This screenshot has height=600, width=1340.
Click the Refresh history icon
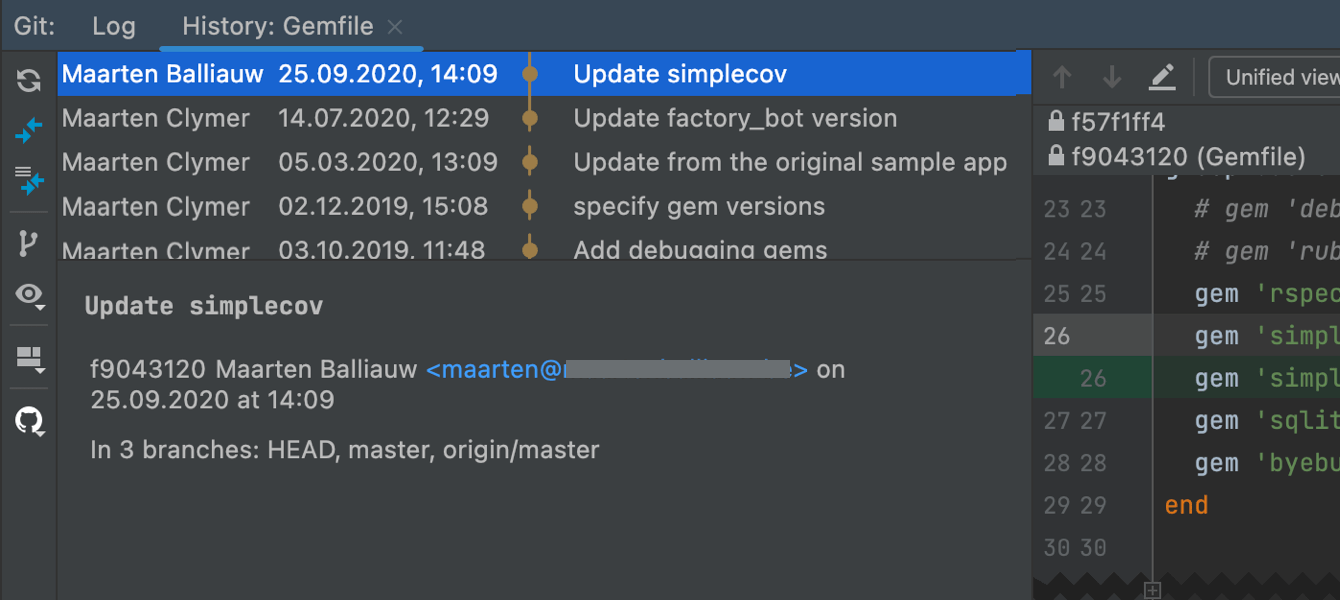pos(29,81)
